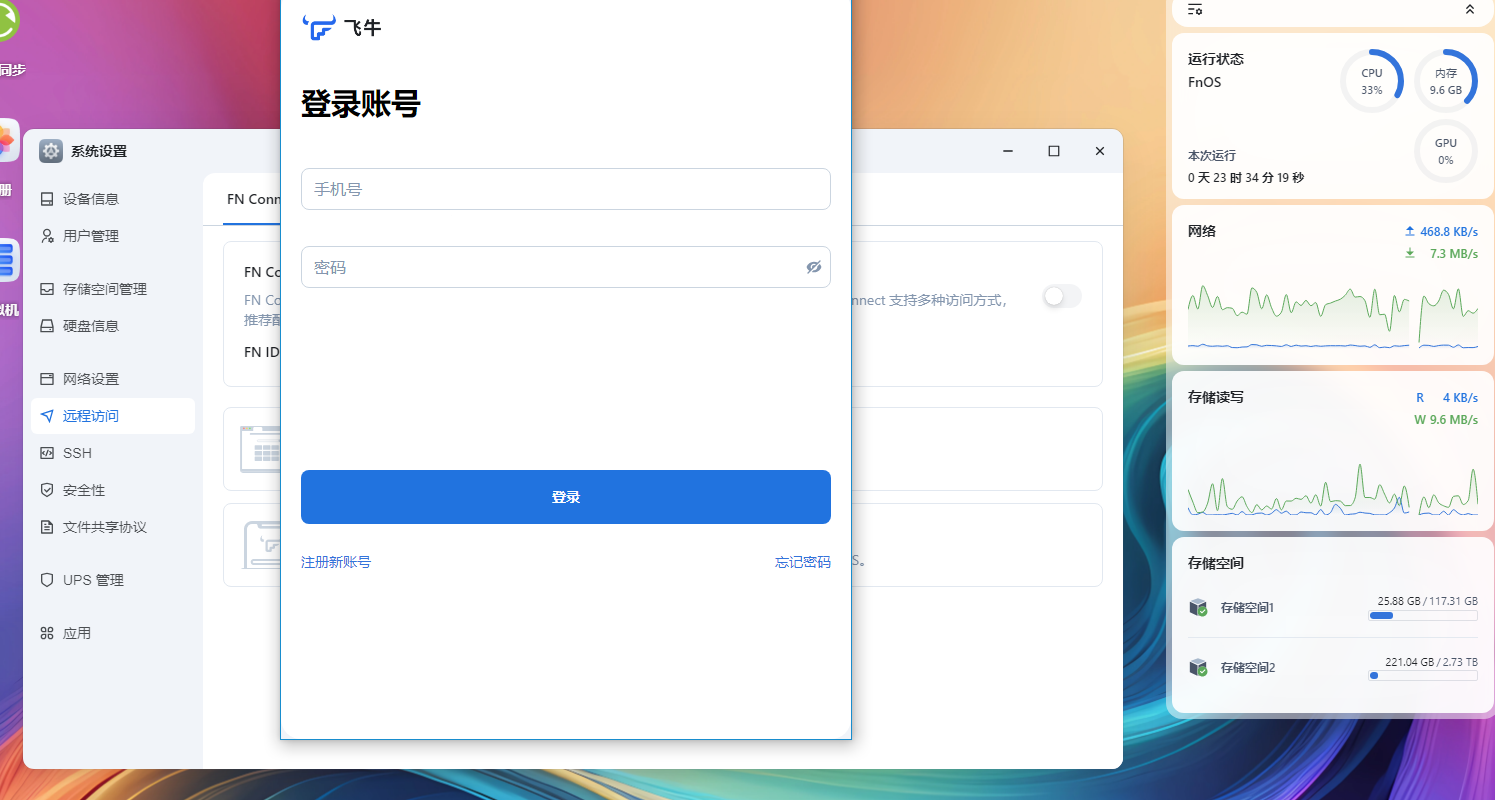Click the 系统设置 gear icon in title bar
The width and height of the screenshot is (1495, 800).
pos(51,151)
